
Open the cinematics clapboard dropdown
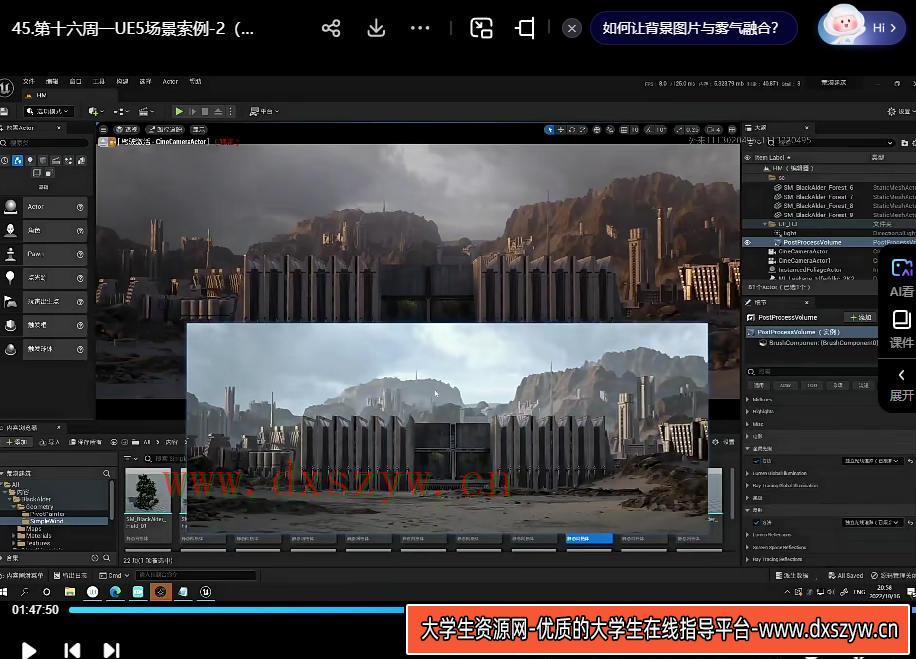pos(146,111)
